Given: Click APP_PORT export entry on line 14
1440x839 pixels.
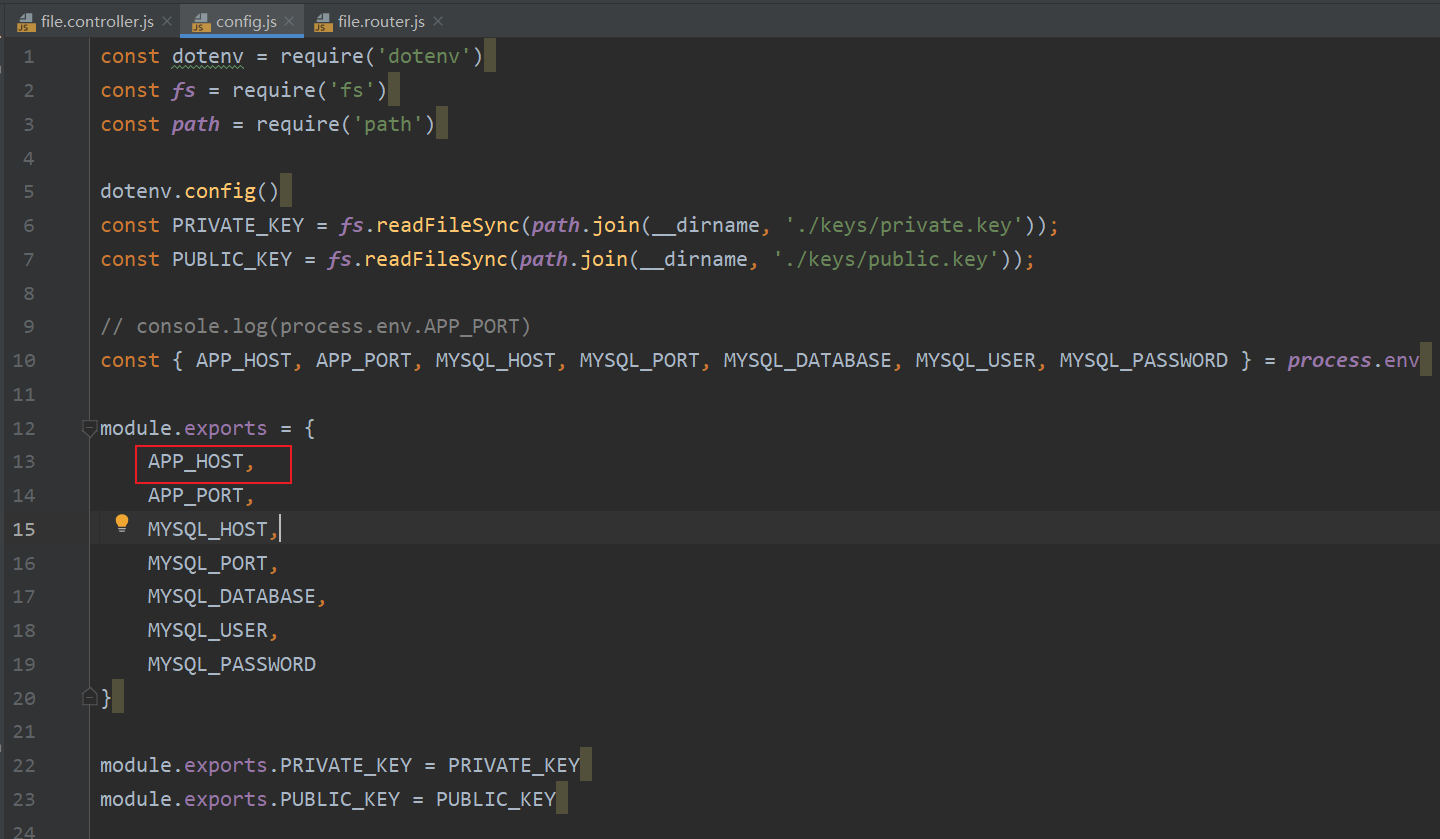Looking at the screenshot, I should [x=196, y=495].
